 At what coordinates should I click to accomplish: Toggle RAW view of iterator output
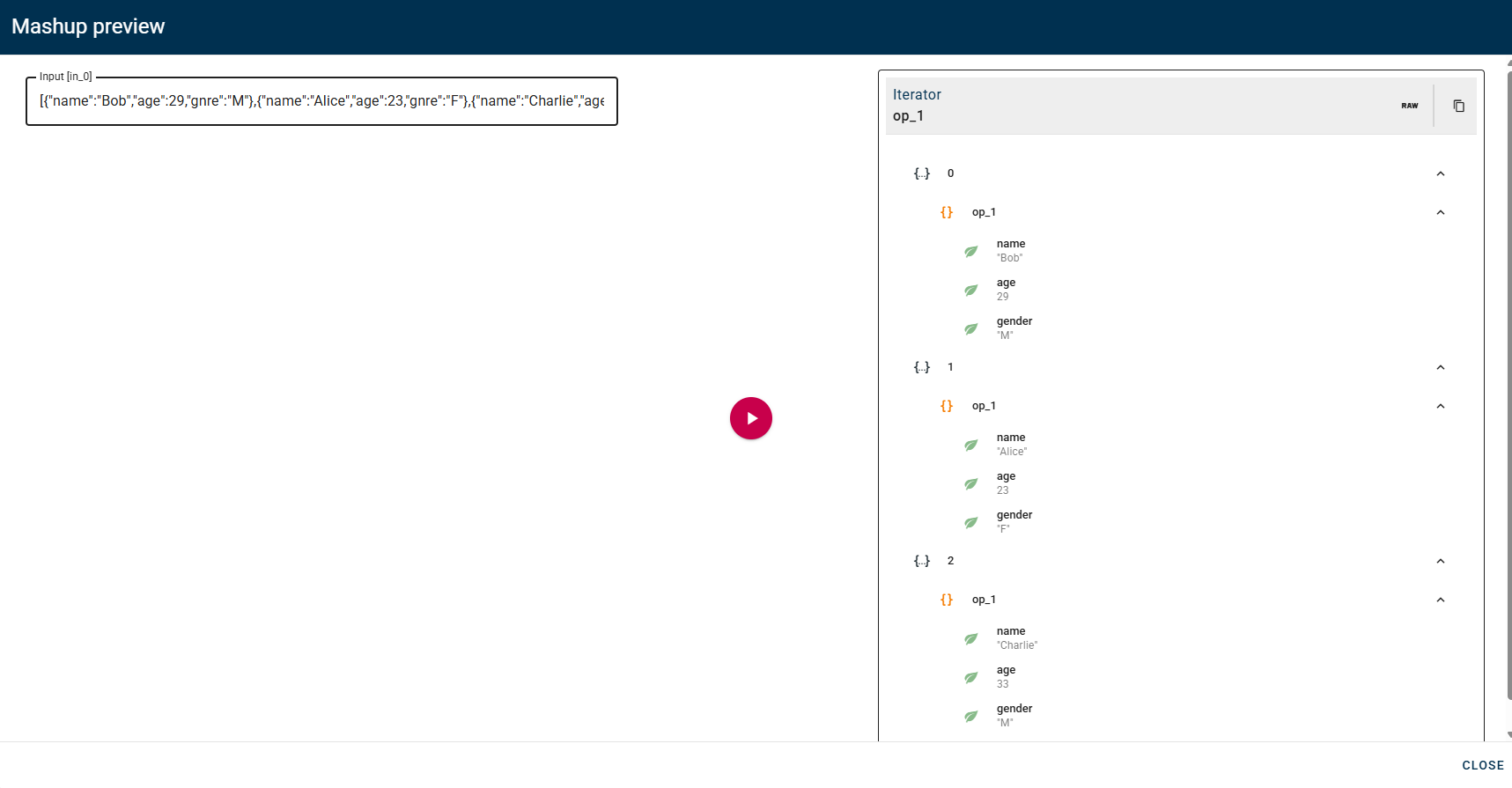tap(1409, 106)
